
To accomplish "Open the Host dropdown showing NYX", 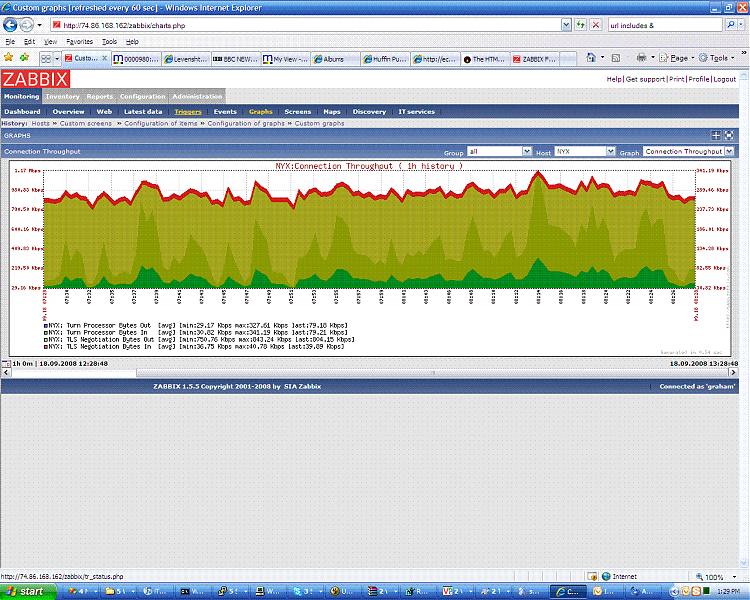I will click(x=584, y=151).
